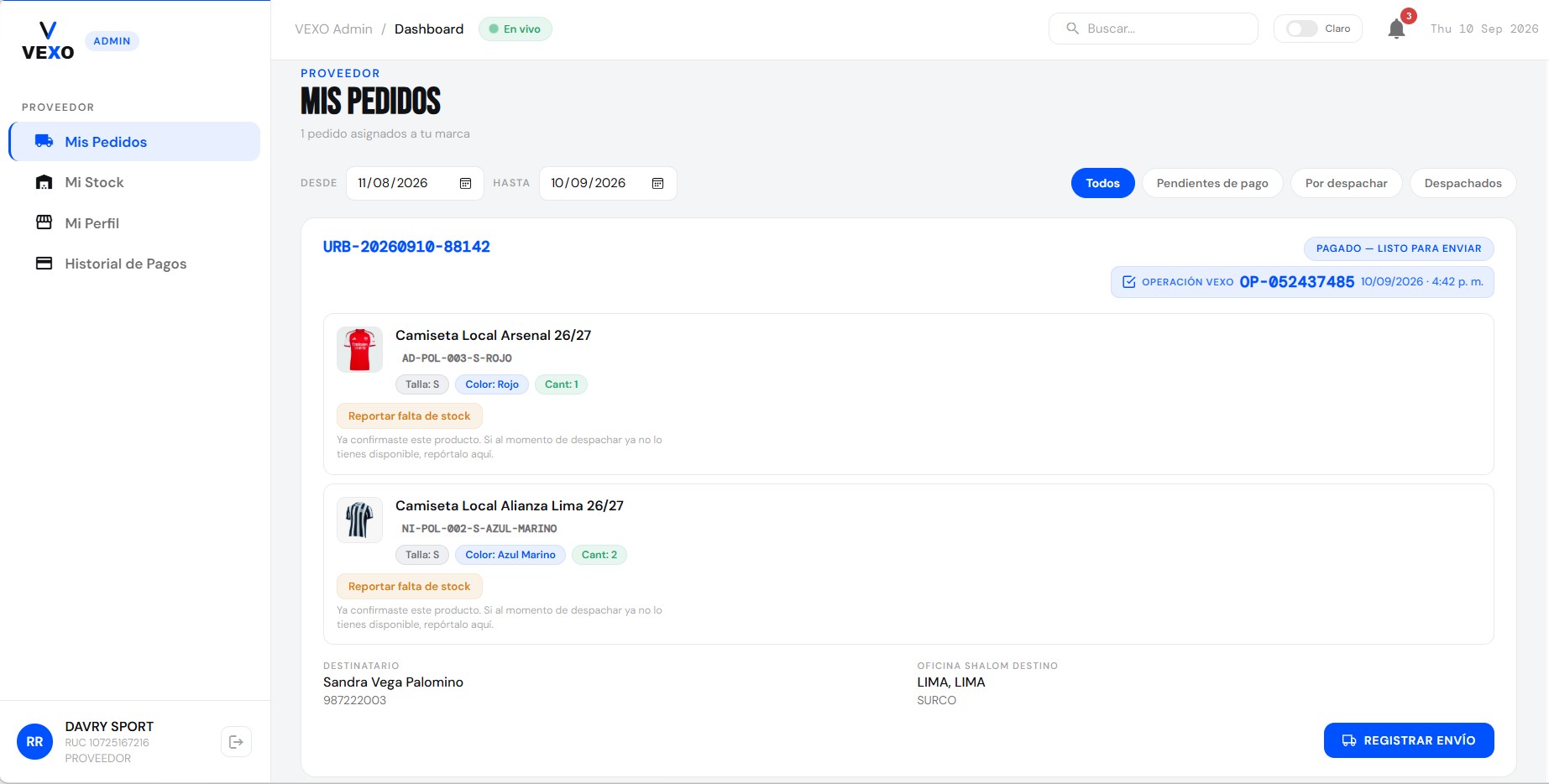Click VEXO Admin breadcrumb
The image size is (1549, 784).
click(x=333, y=29)
